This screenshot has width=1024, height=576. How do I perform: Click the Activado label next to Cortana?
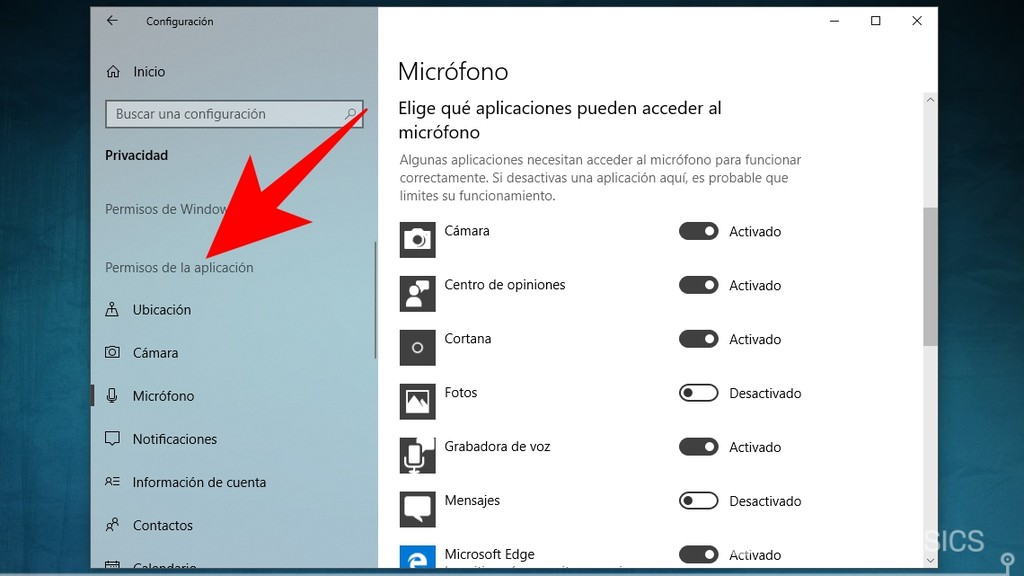[x=755, y=340]
